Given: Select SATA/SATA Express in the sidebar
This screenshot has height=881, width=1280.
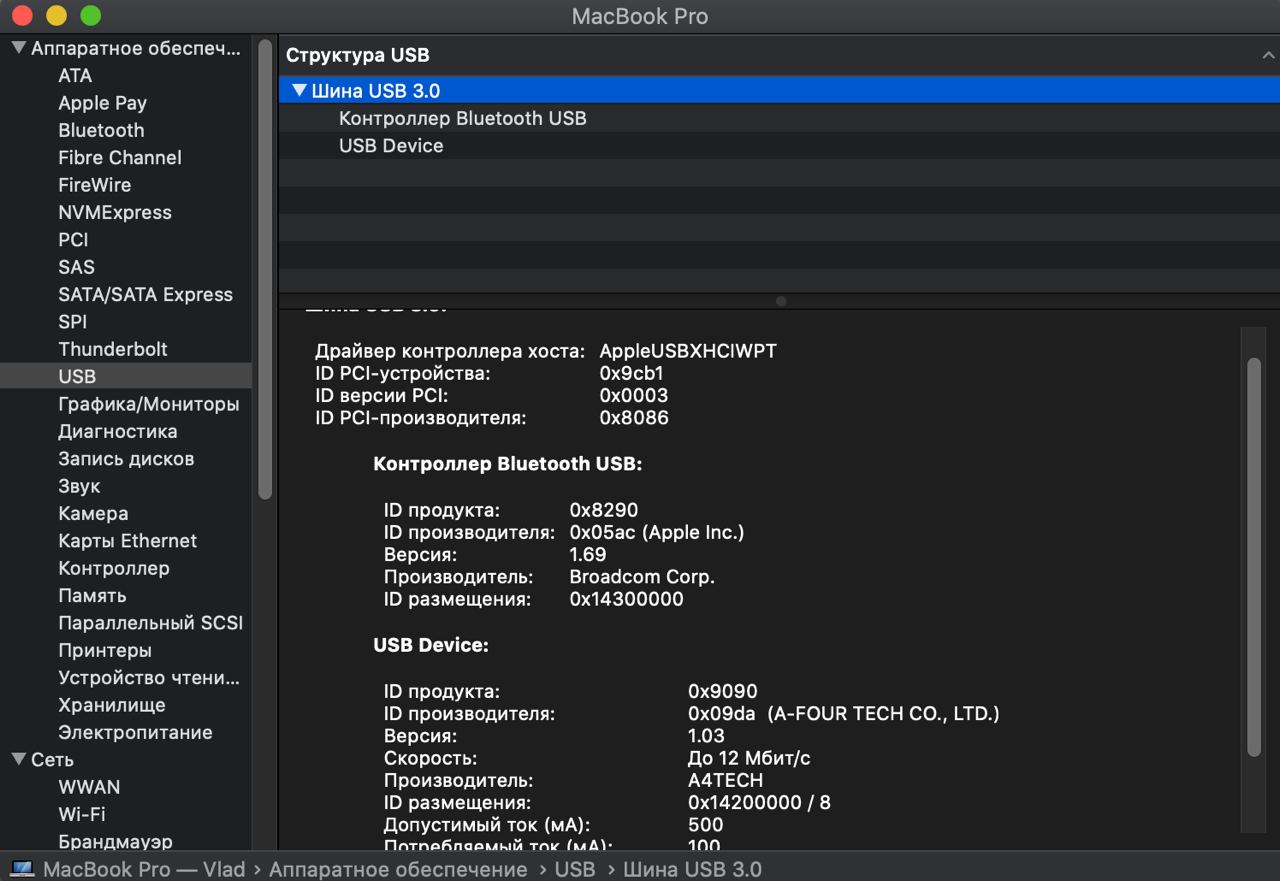Looking at the screenshot, I should 145,294.
